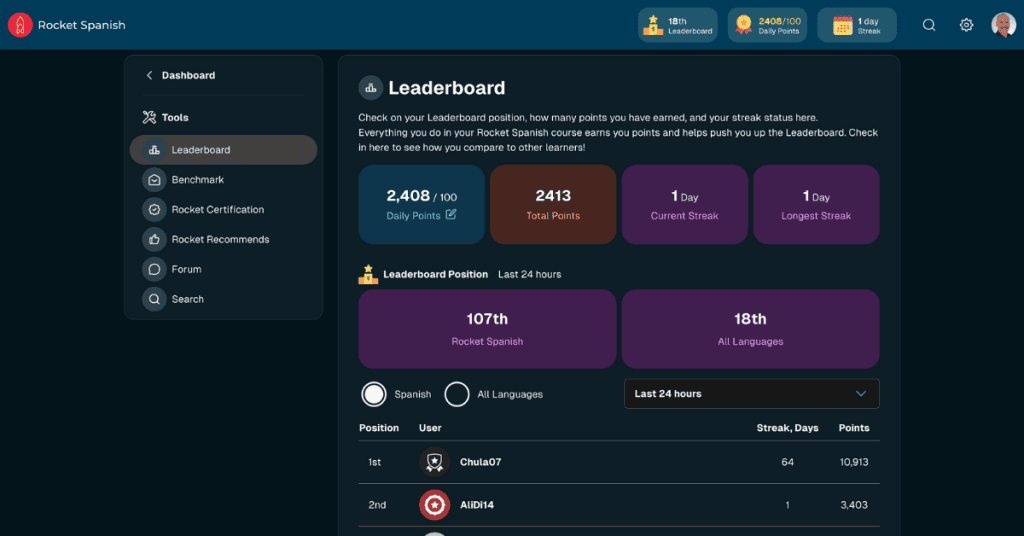
Task: Click the search magnifier in header
Action: (929, 25)
